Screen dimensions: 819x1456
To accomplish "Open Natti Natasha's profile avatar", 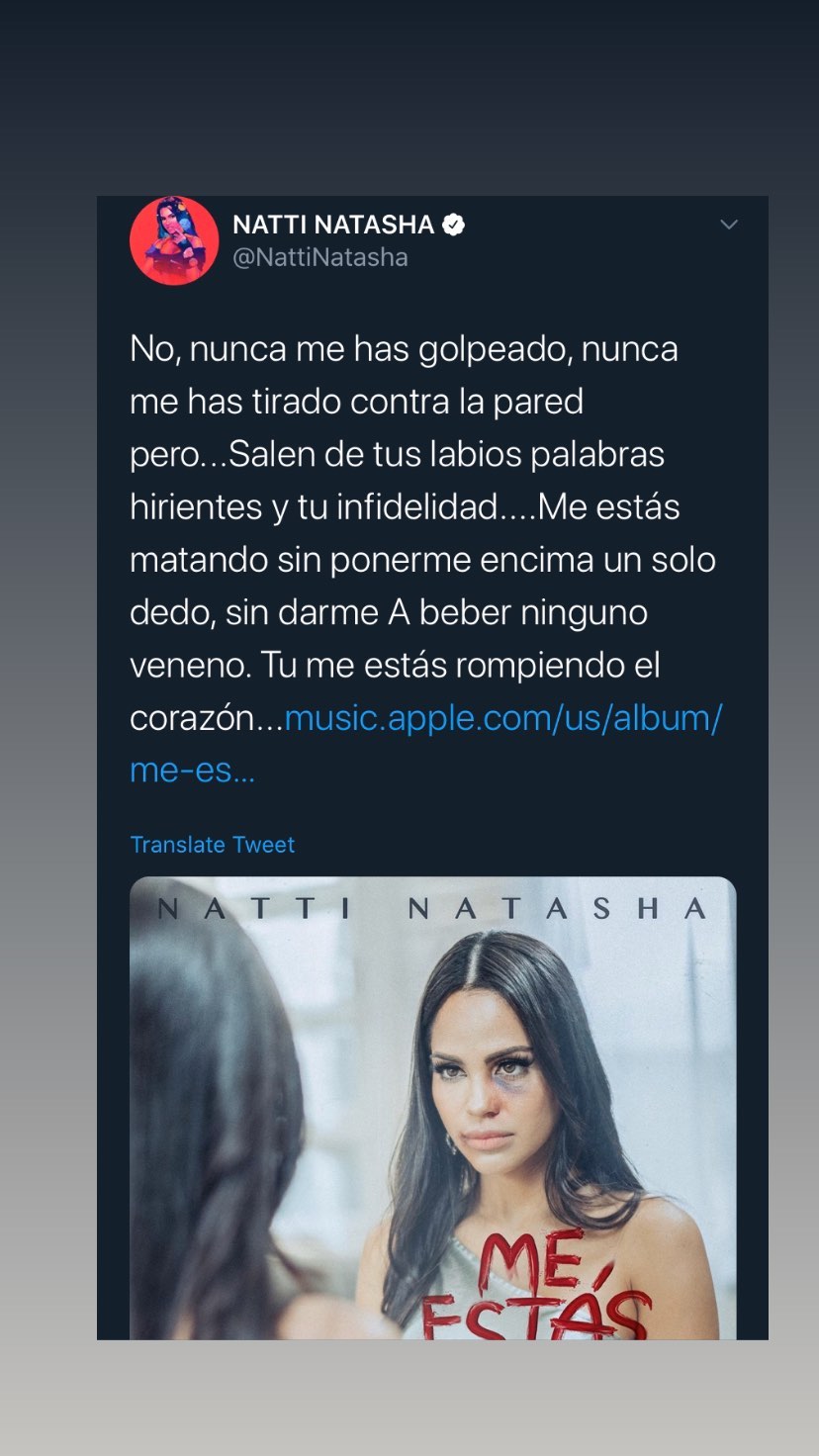I will point(174,240).
